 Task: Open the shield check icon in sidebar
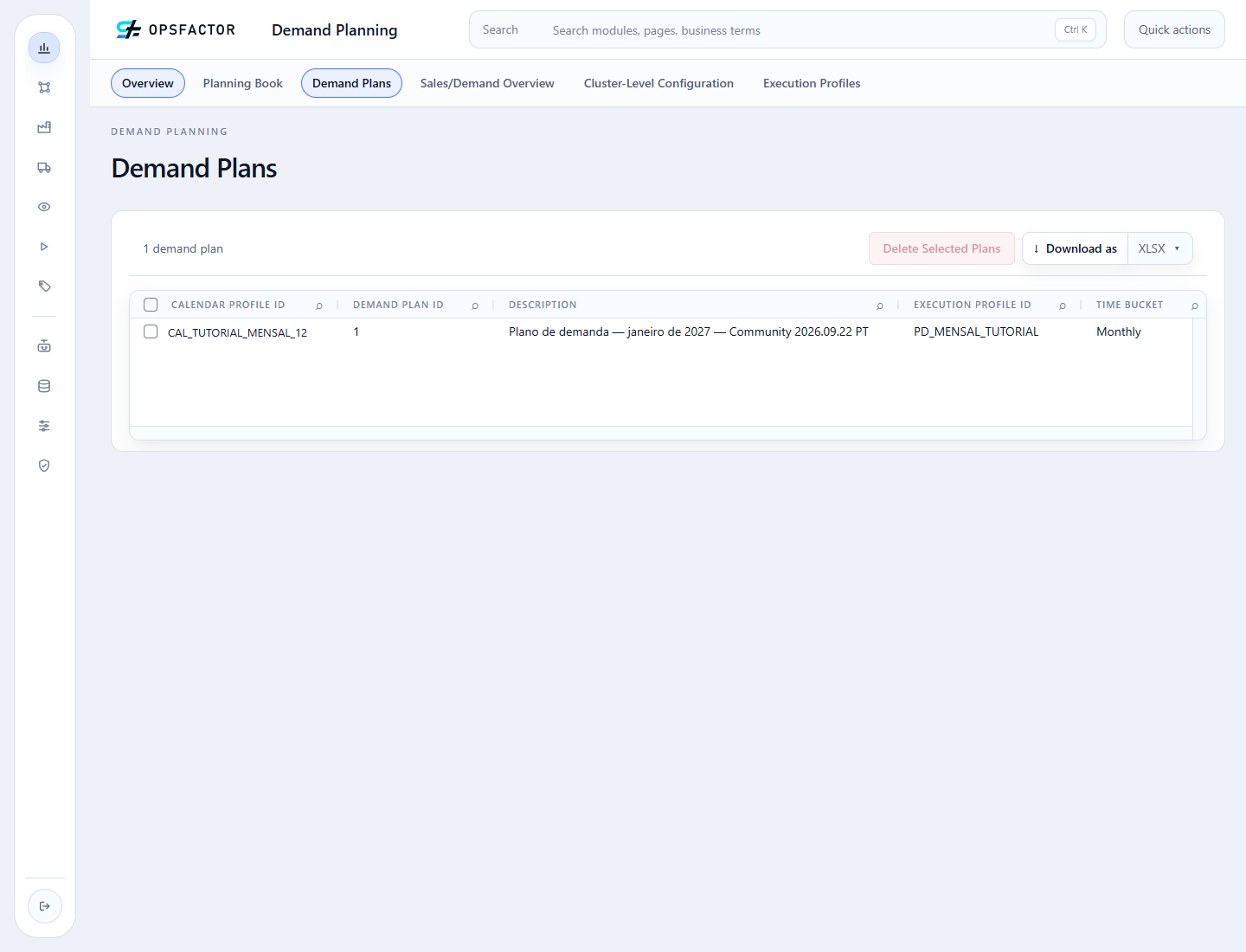(44, 466)
